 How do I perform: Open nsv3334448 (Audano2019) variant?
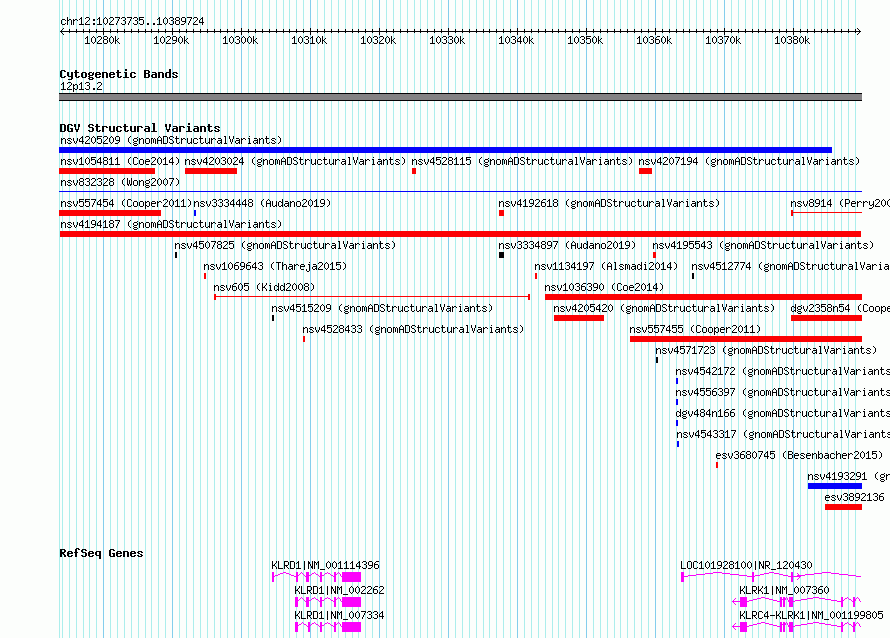coord(262,203)
